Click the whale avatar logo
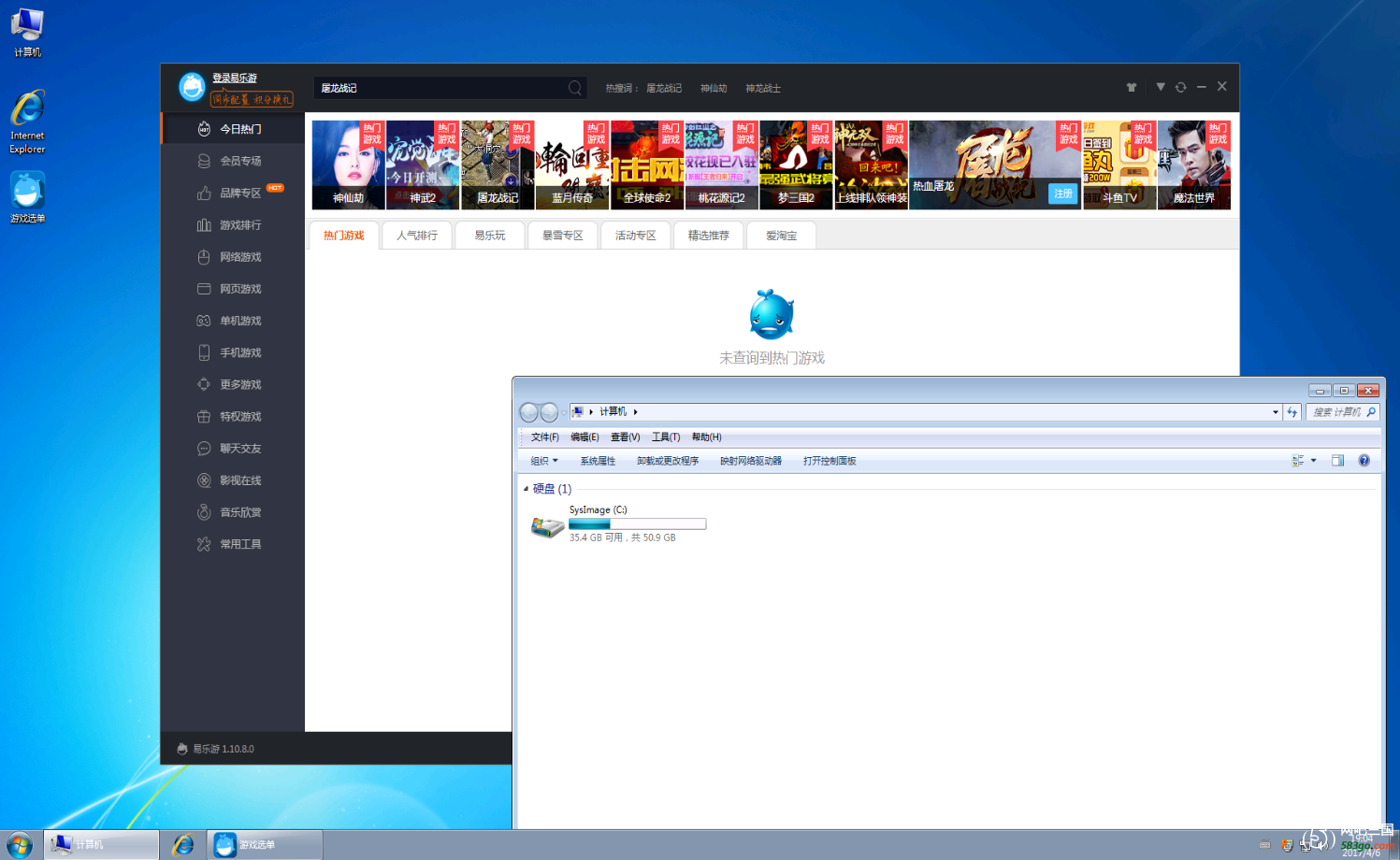The width and height of the screenshot is (1400, 860). [x=192, y=87]
